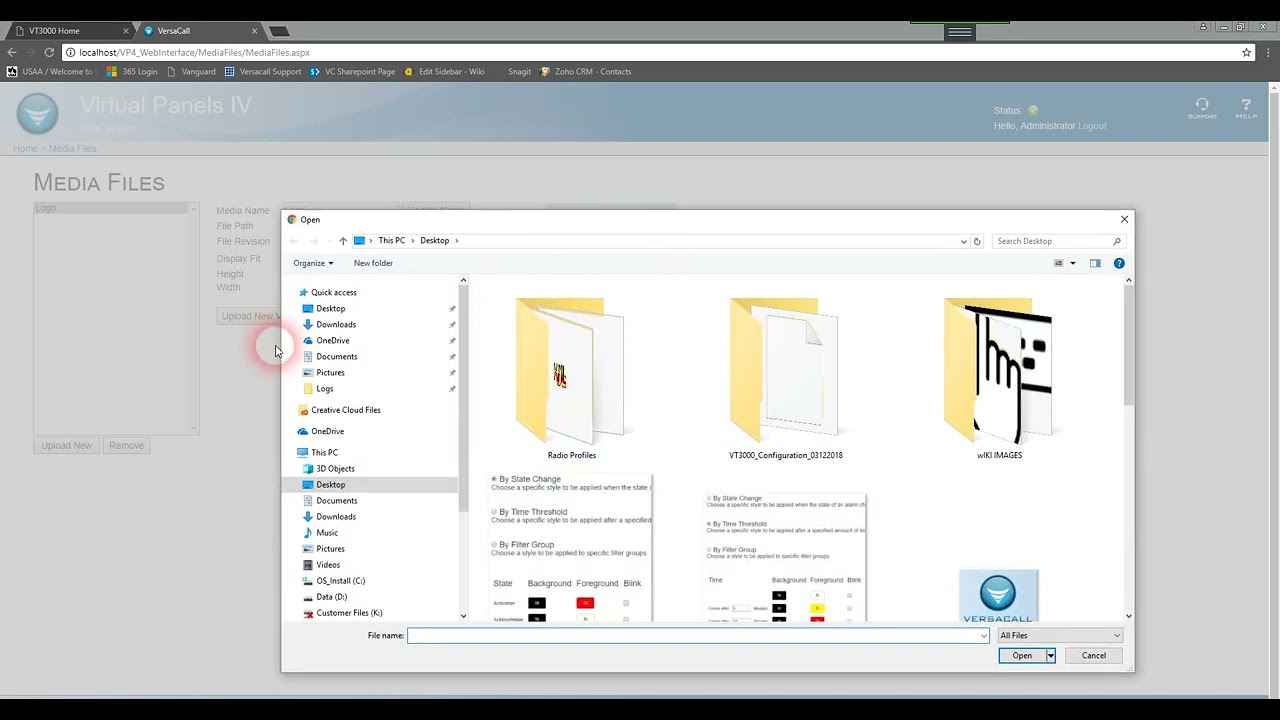The height and width of the screenshot is (720, 1280).
Task: Select the standalone OneDrive tree entry
Action: click(x=327, y=431)
